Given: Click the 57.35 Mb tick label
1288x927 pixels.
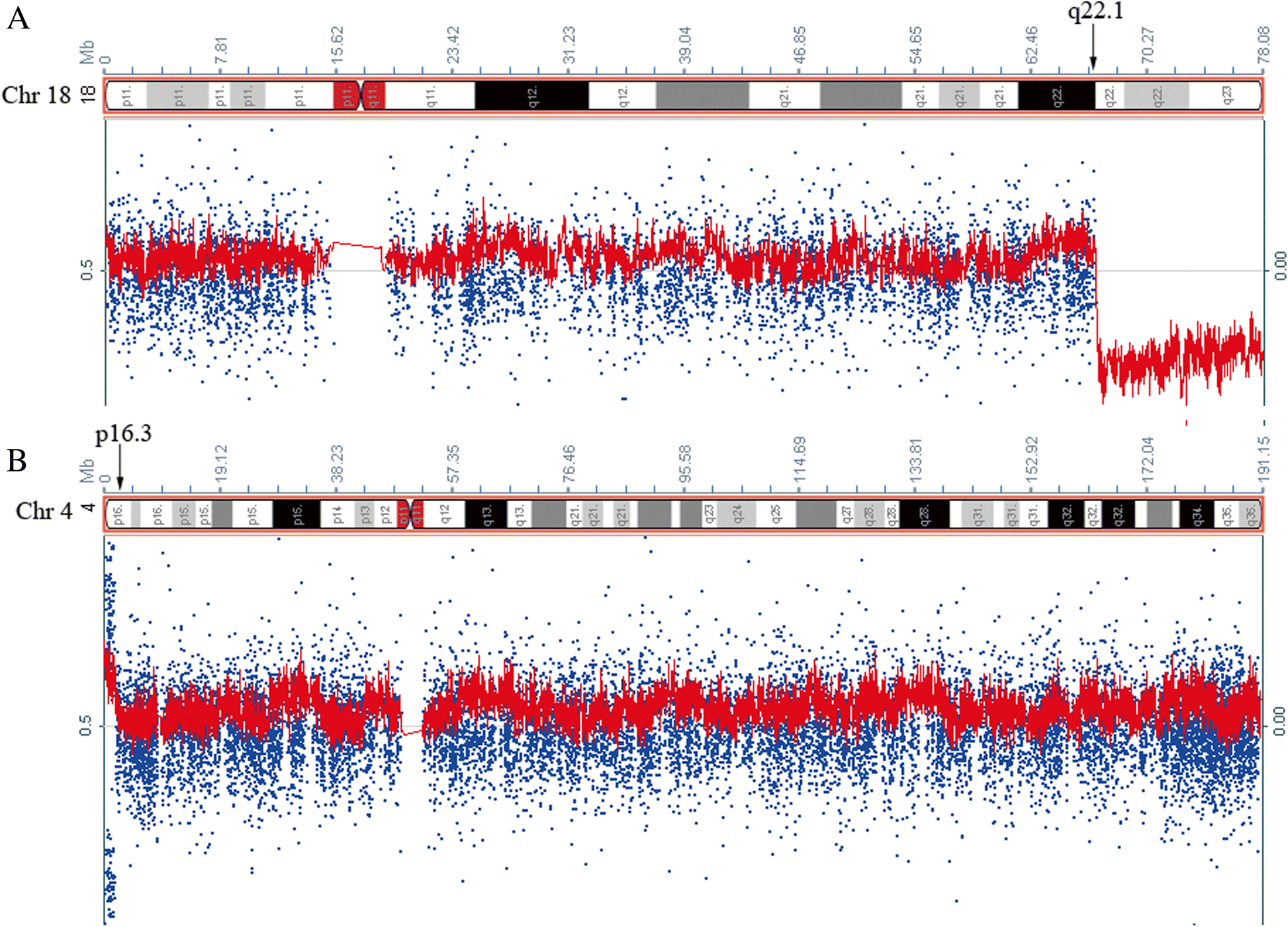Looking at the screenshot, I should [453, 463].
